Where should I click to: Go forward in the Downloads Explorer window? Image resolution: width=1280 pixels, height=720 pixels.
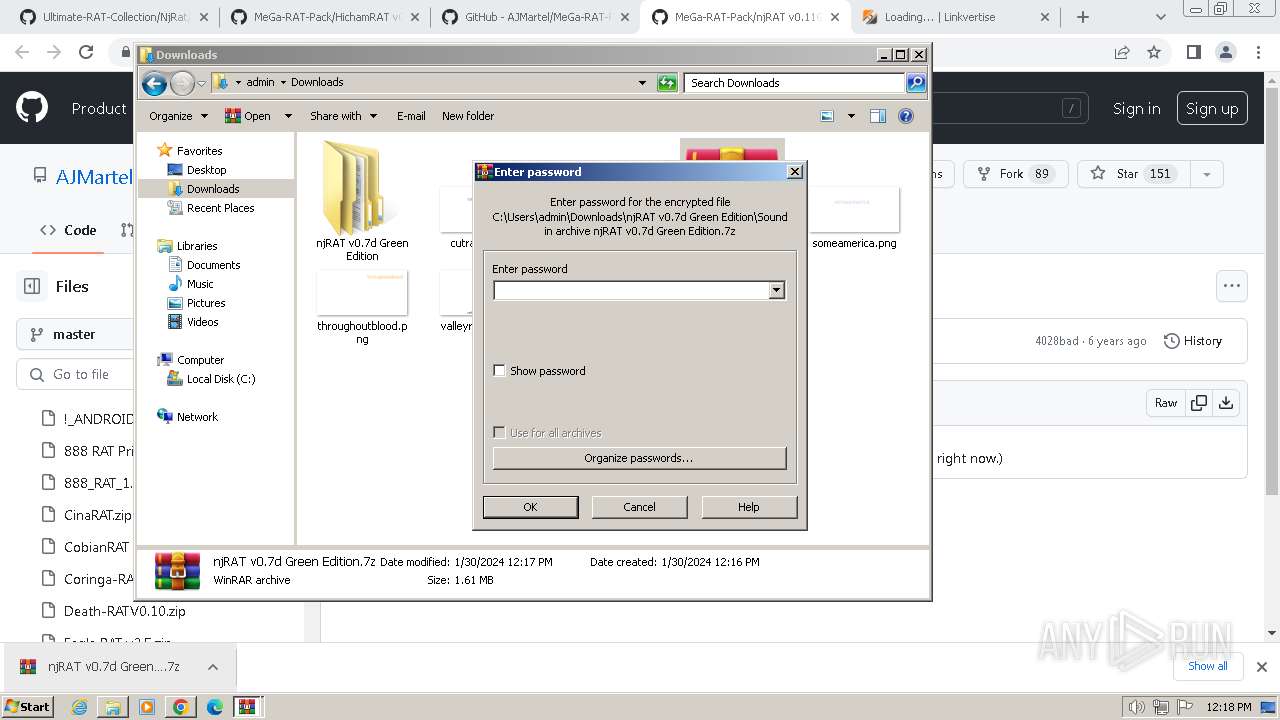pyautogui.click(x=182, y=83)
